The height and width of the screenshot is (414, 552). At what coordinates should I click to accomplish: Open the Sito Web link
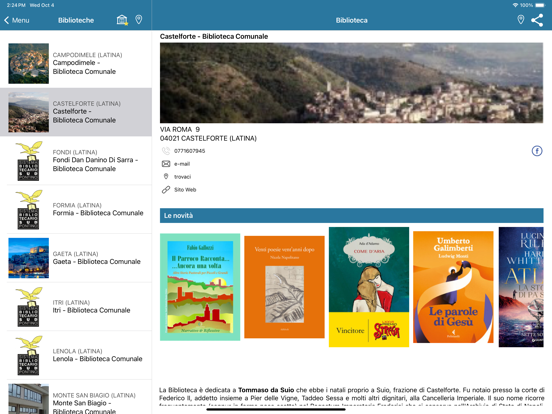tap(185, 190)
